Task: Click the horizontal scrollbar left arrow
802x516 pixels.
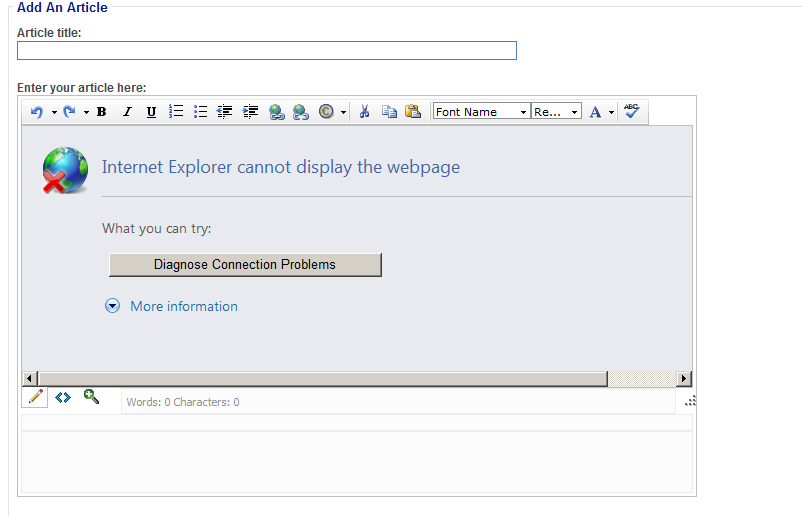Action: pyautogui.click(x=29, y=378)
